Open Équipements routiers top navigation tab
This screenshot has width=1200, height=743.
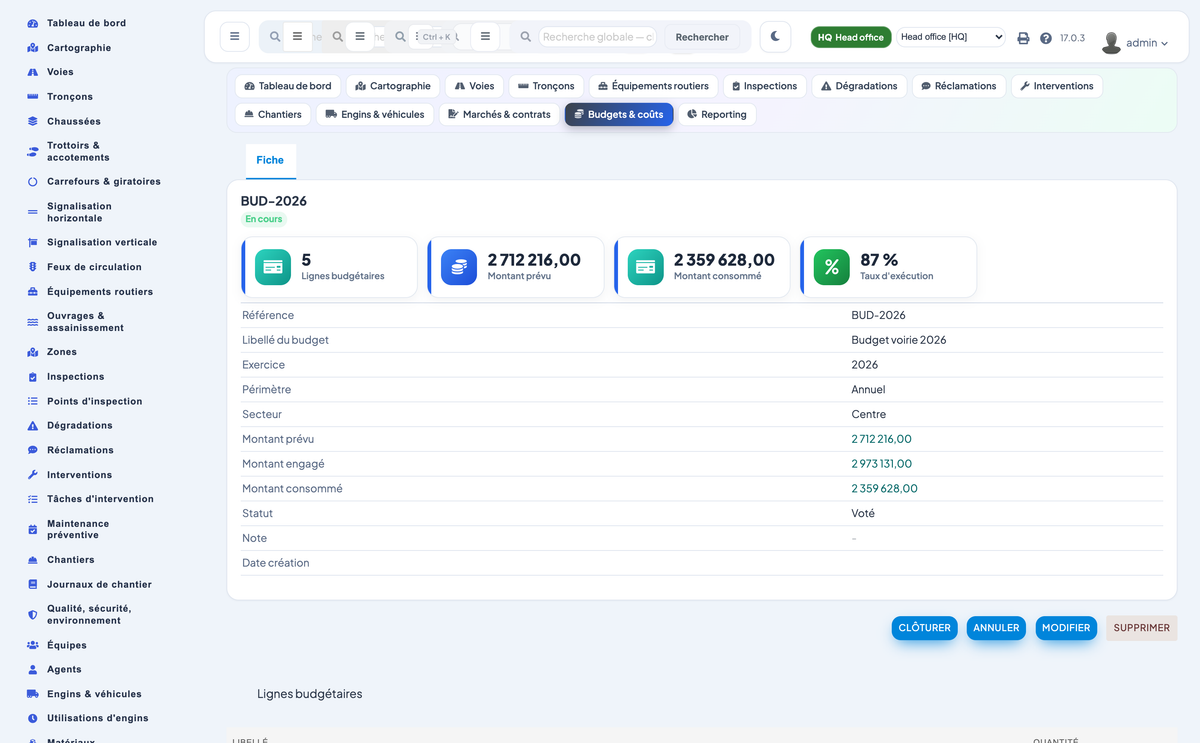[653, 86]
